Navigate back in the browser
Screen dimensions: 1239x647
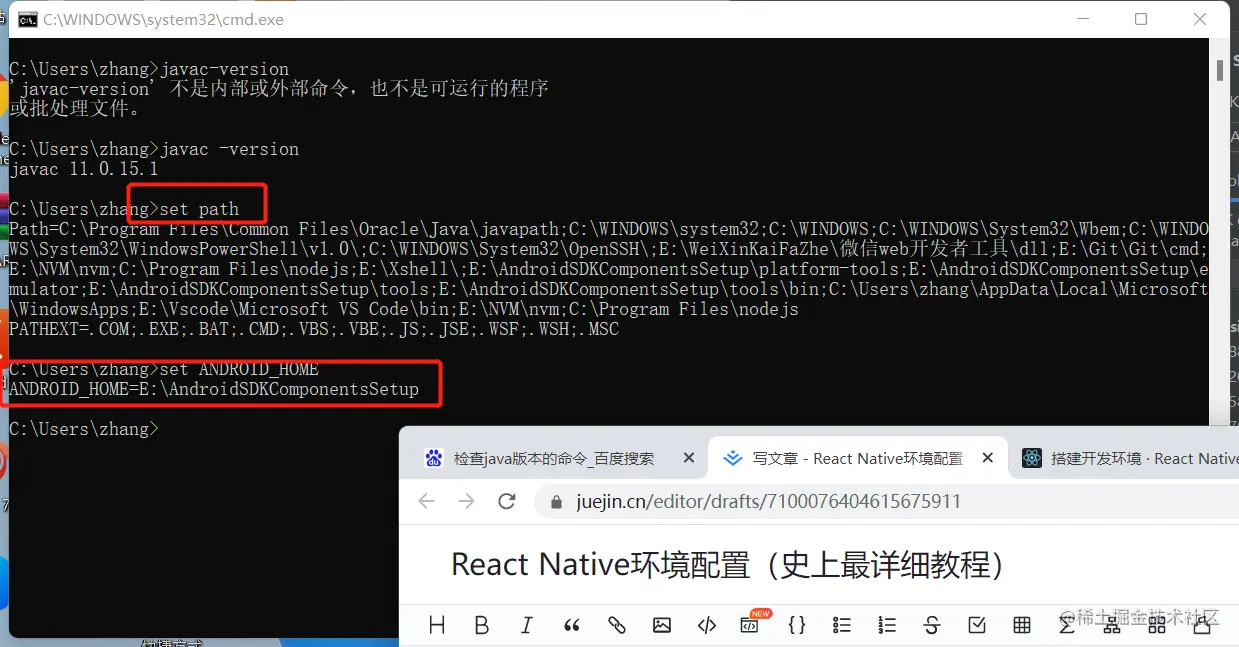[427, 503]
